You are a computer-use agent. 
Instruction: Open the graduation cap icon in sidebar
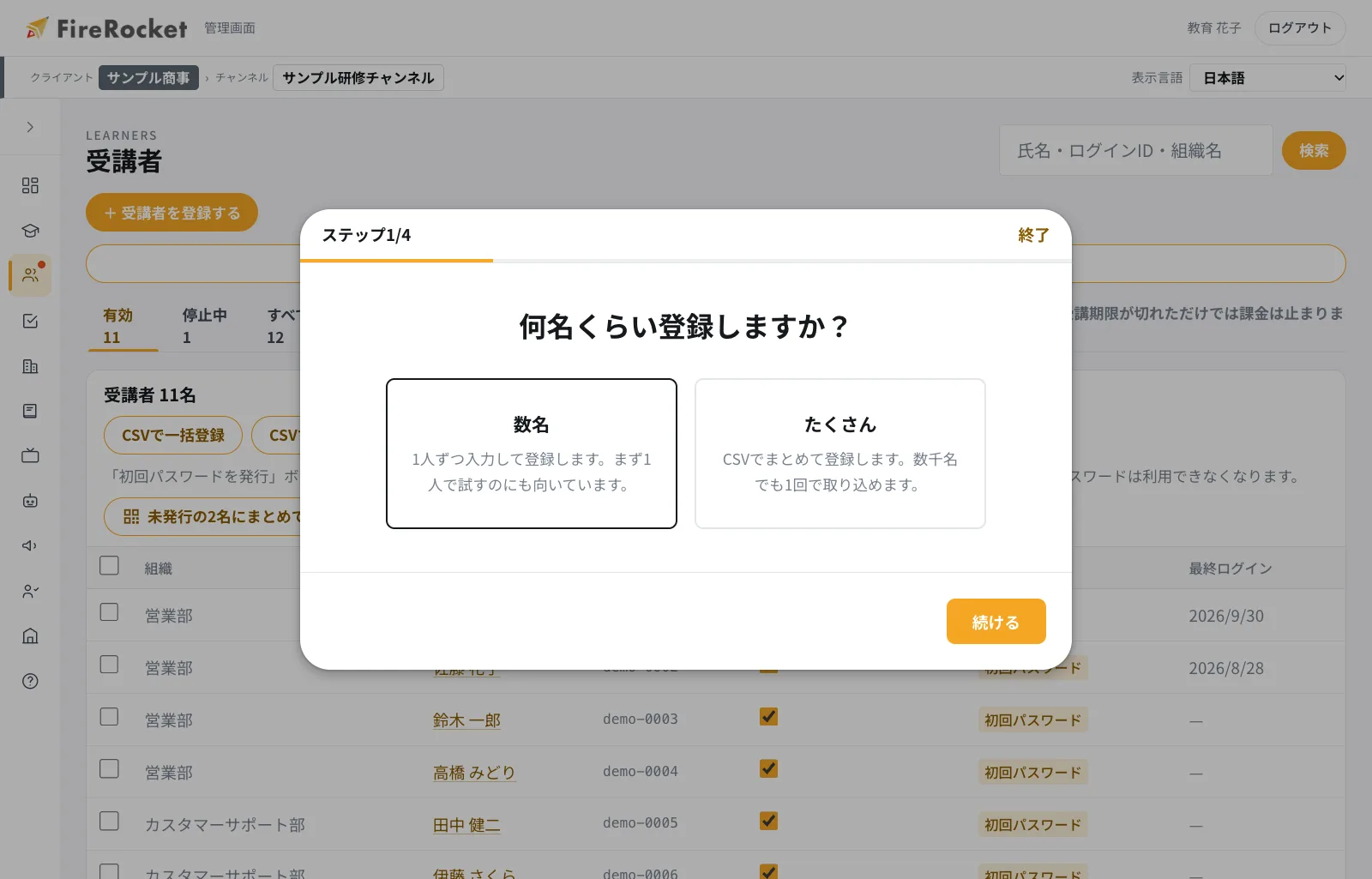tap(30, 231)
